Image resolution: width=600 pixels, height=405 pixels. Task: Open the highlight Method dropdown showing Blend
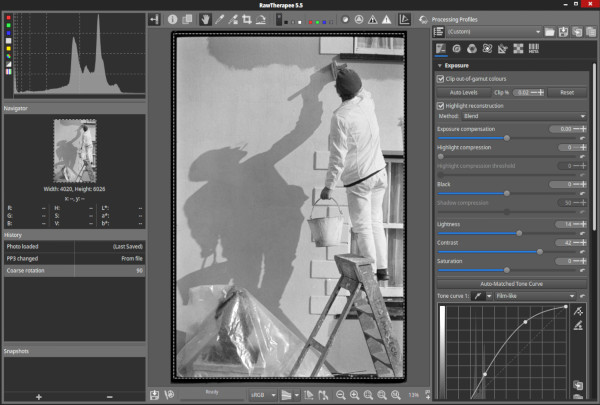[x=524, y=116]
